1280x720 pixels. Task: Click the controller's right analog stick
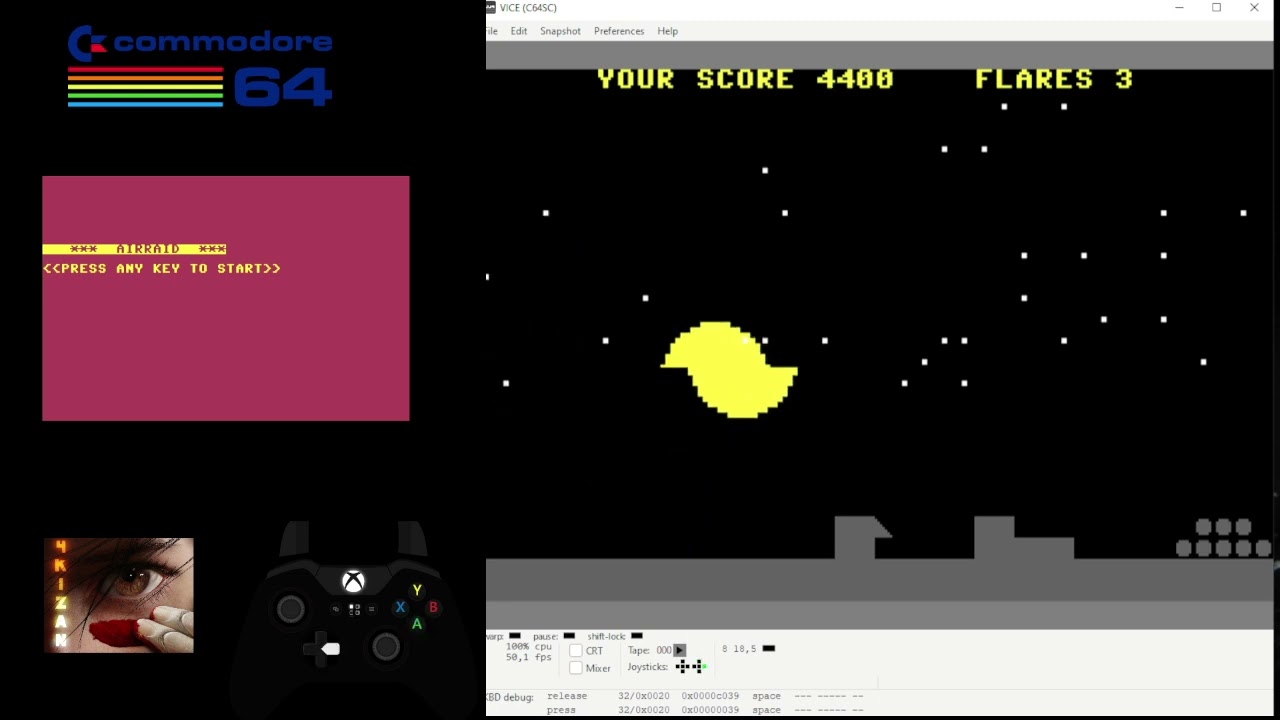(x=386, y=647)
